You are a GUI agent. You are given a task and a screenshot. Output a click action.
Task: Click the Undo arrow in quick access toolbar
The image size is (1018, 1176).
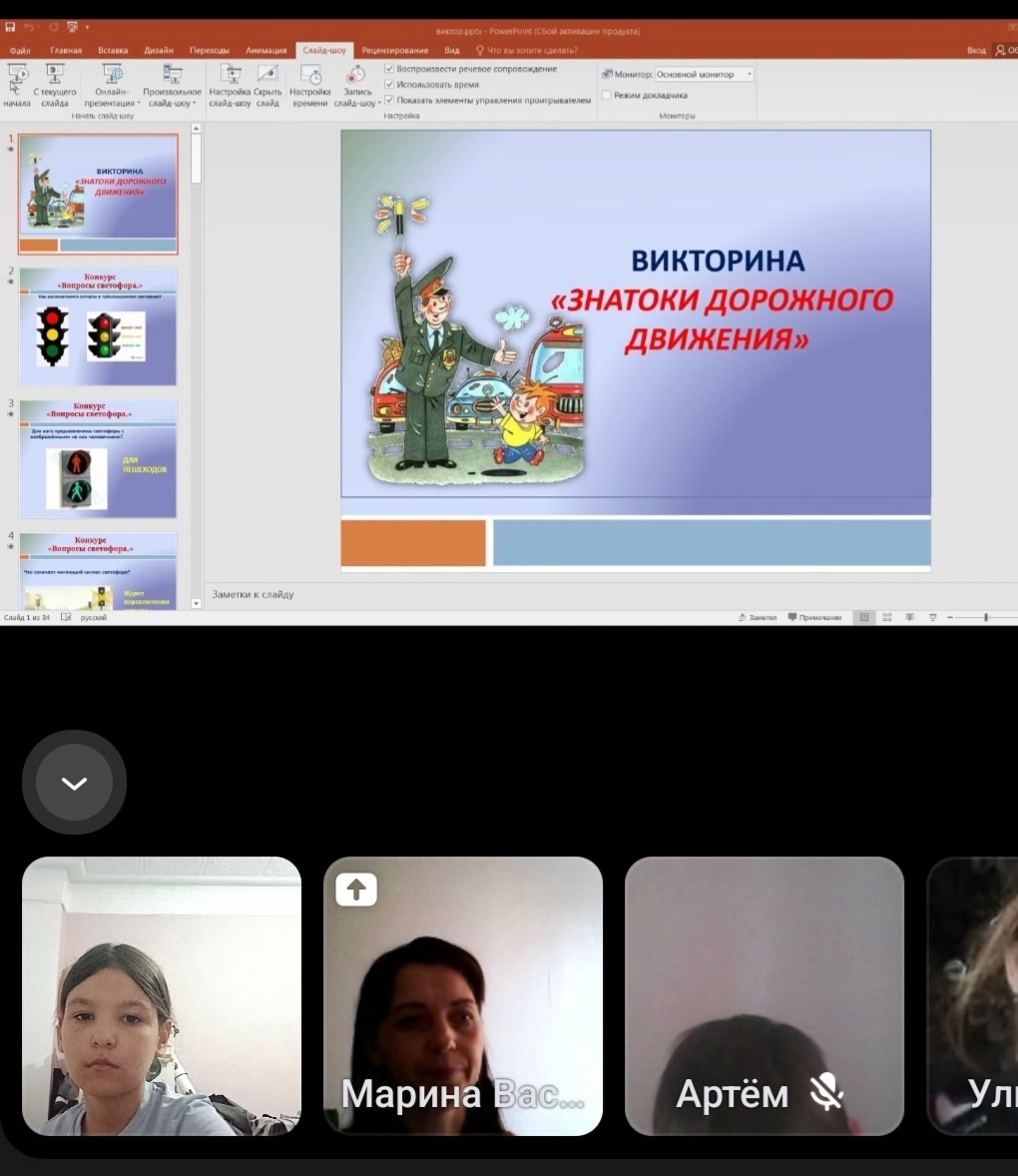[29, 27]
